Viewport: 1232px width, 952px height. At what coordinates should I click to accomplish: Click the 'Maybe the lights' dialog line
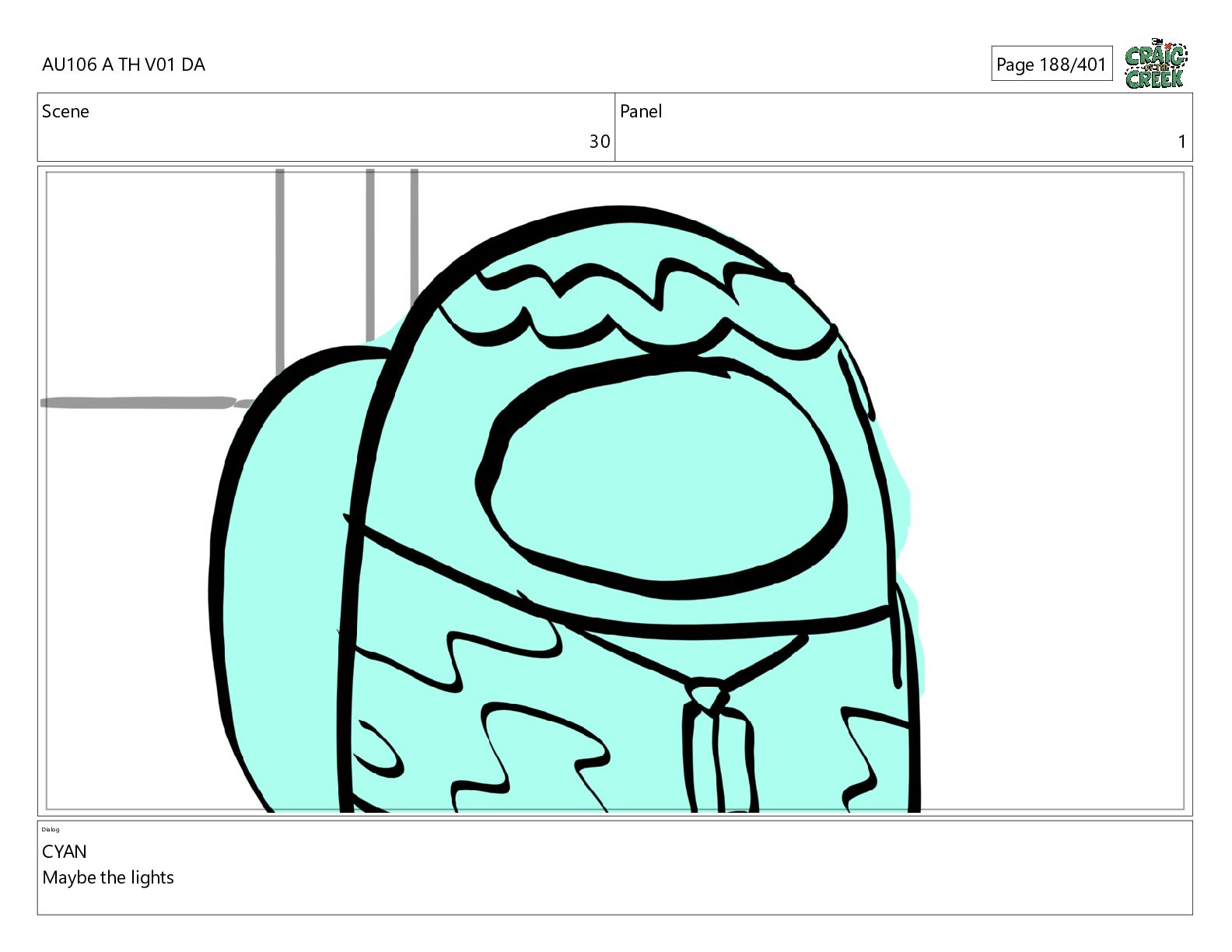(108, 877)
